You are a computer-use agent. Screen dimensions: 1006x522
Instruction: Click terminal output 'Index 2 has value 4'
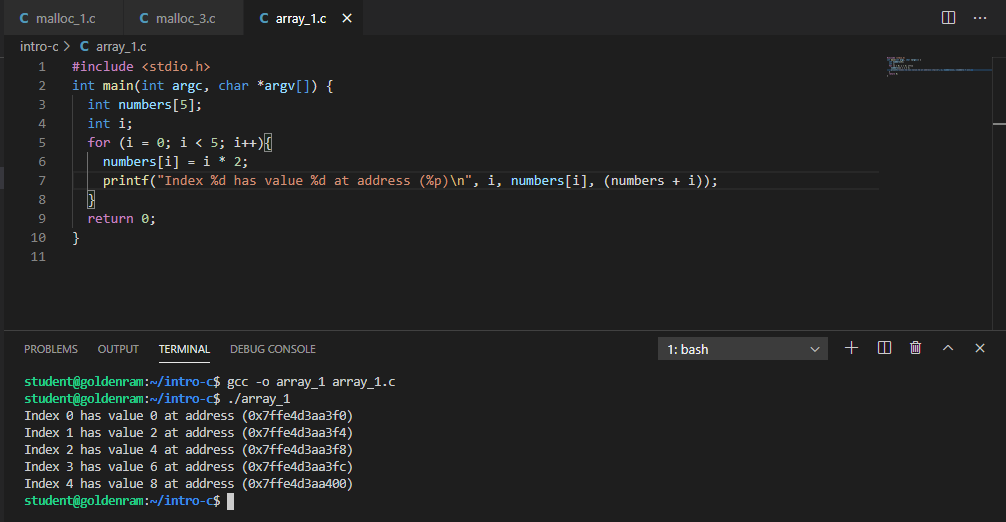pos(90,450)
